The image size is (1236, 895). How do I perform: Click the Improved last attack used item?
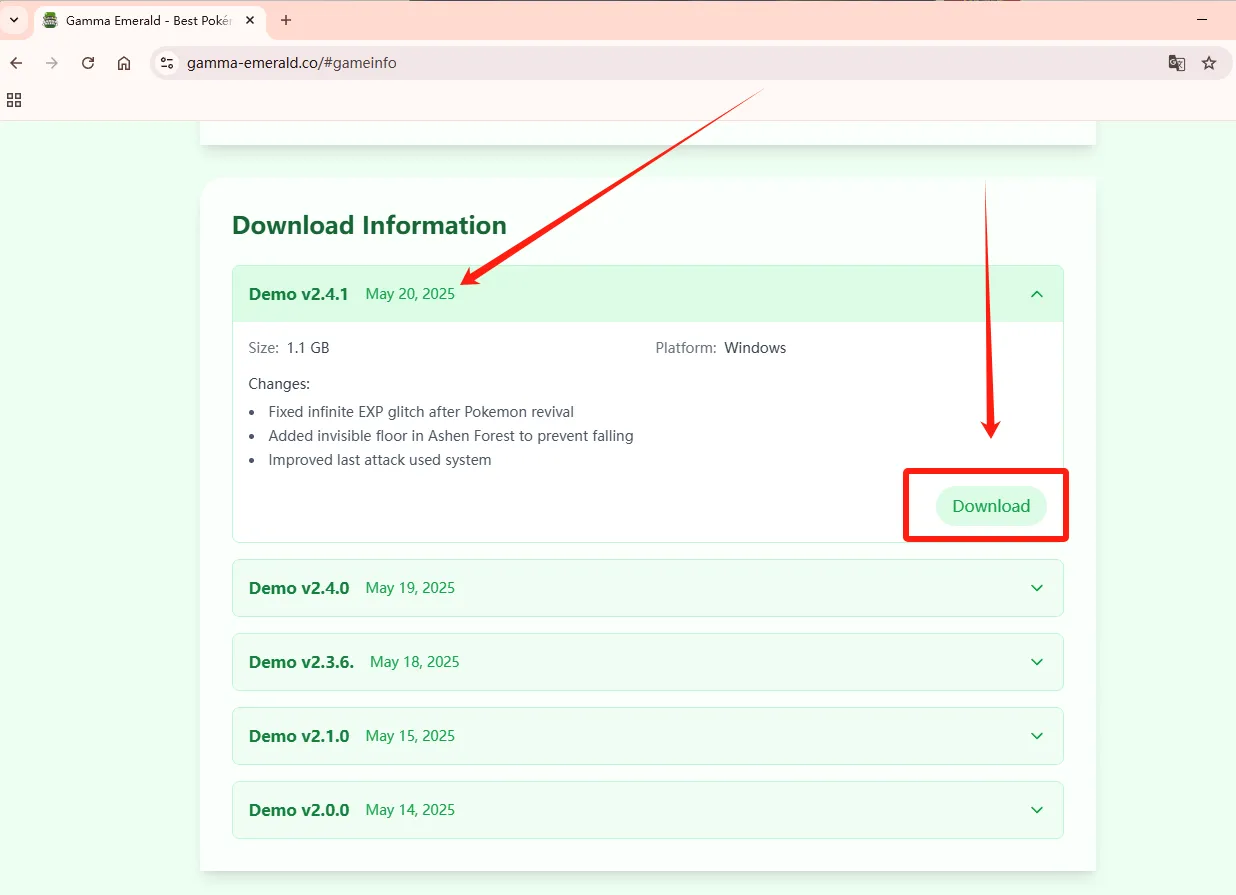[x=380, y=460]
